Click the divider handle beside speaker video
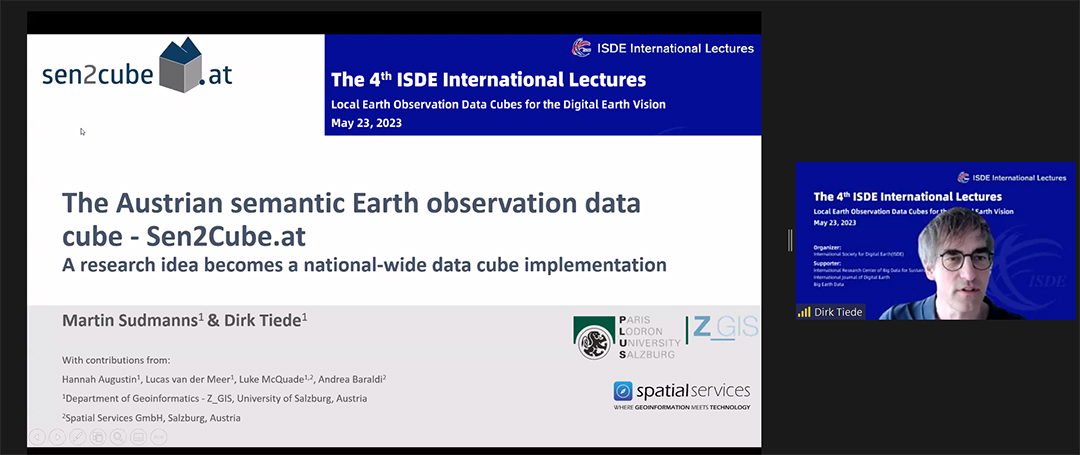This screenshot has width=1080, height=455. coord(790,240)
